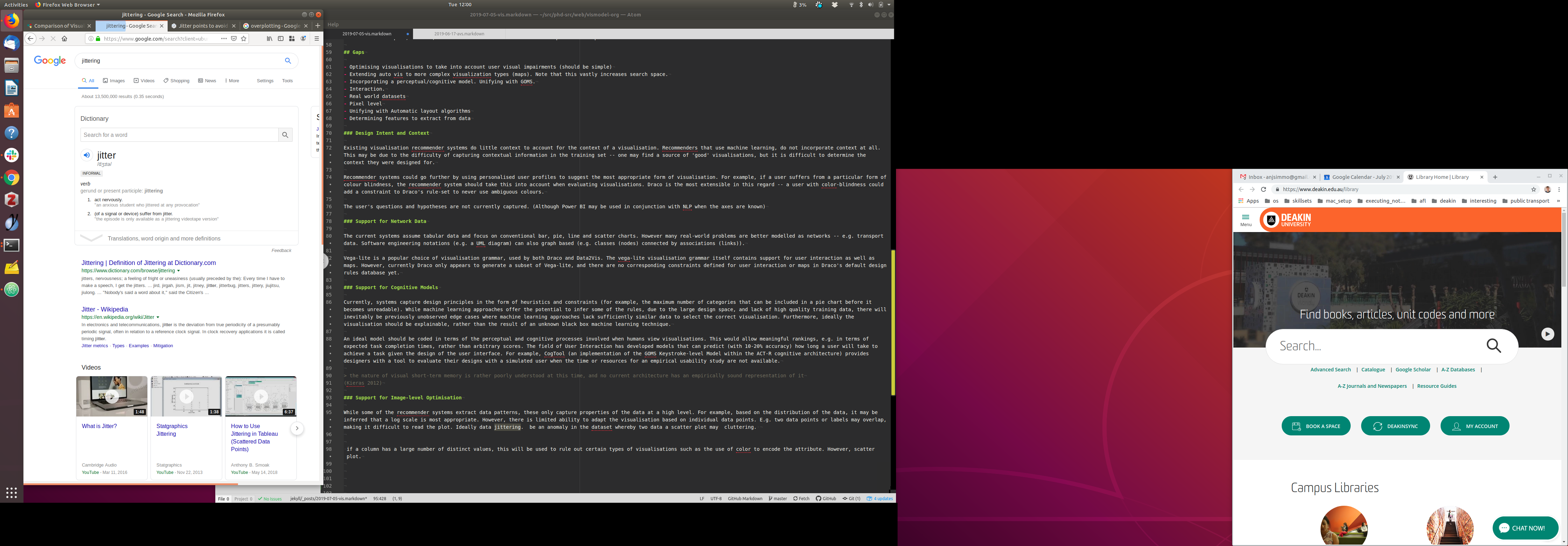Viewport: 1568px width, 546px height.
Task: Open the More dropdown in Google search
Action: coord(232,80)
